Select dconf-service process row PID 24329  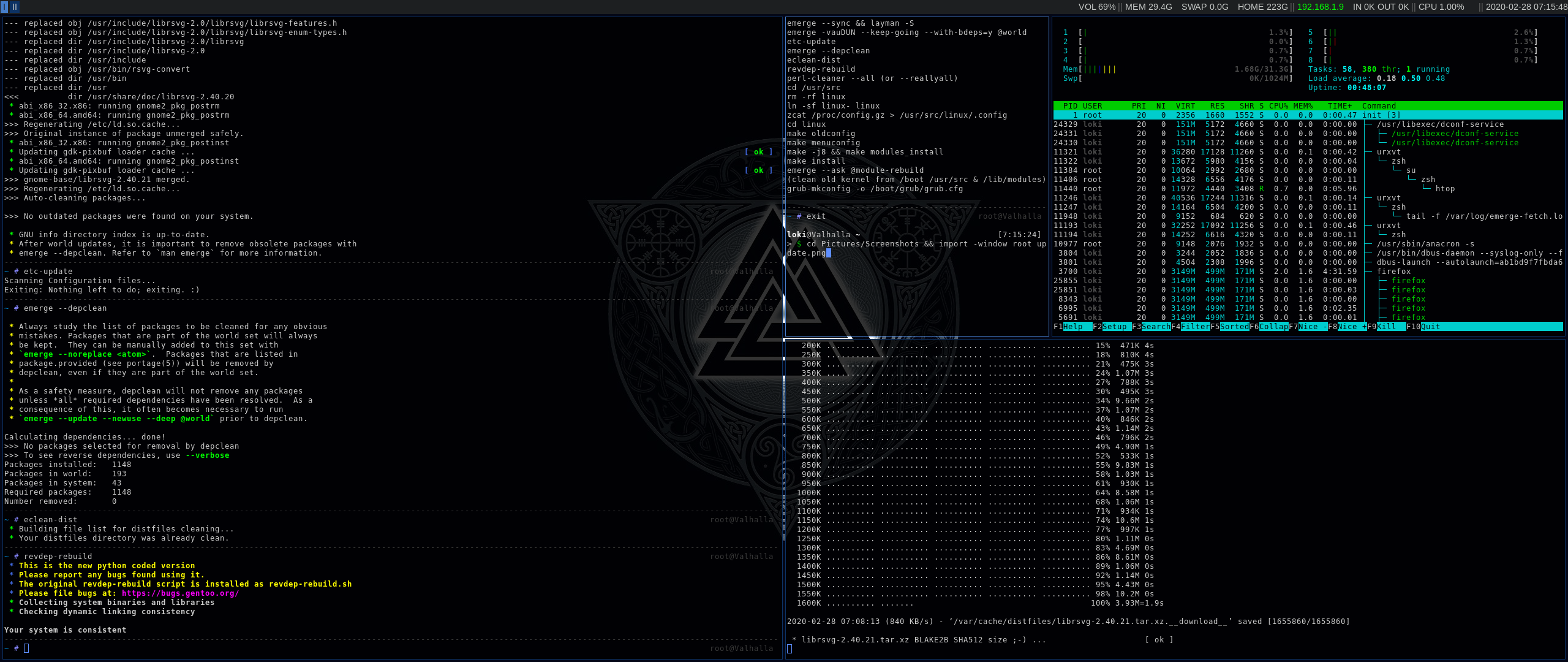click(1308, 124)
